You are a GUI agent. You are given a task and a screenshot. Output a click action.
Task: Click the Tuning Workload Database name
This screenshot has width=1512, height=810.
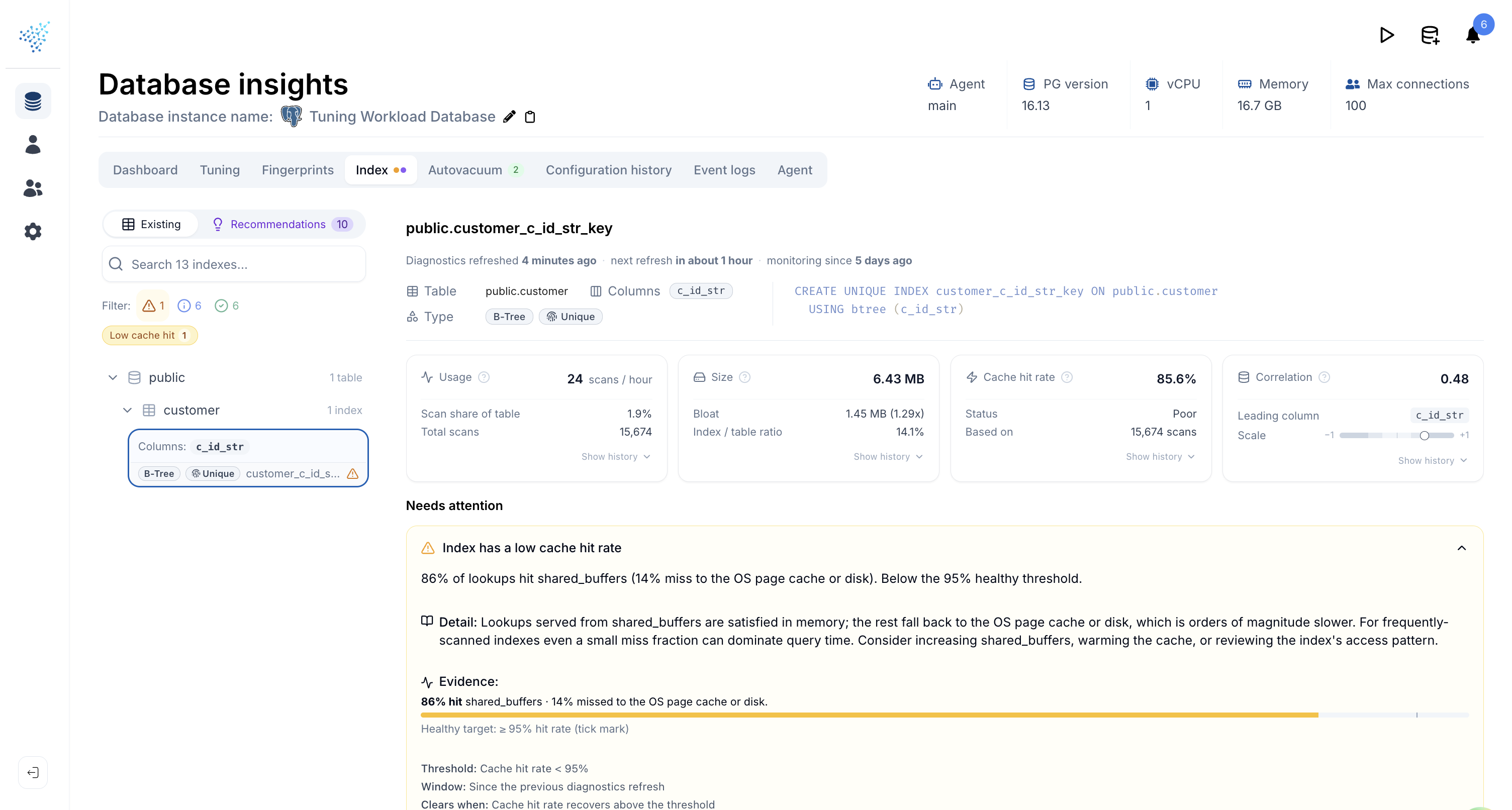(402, 117)
